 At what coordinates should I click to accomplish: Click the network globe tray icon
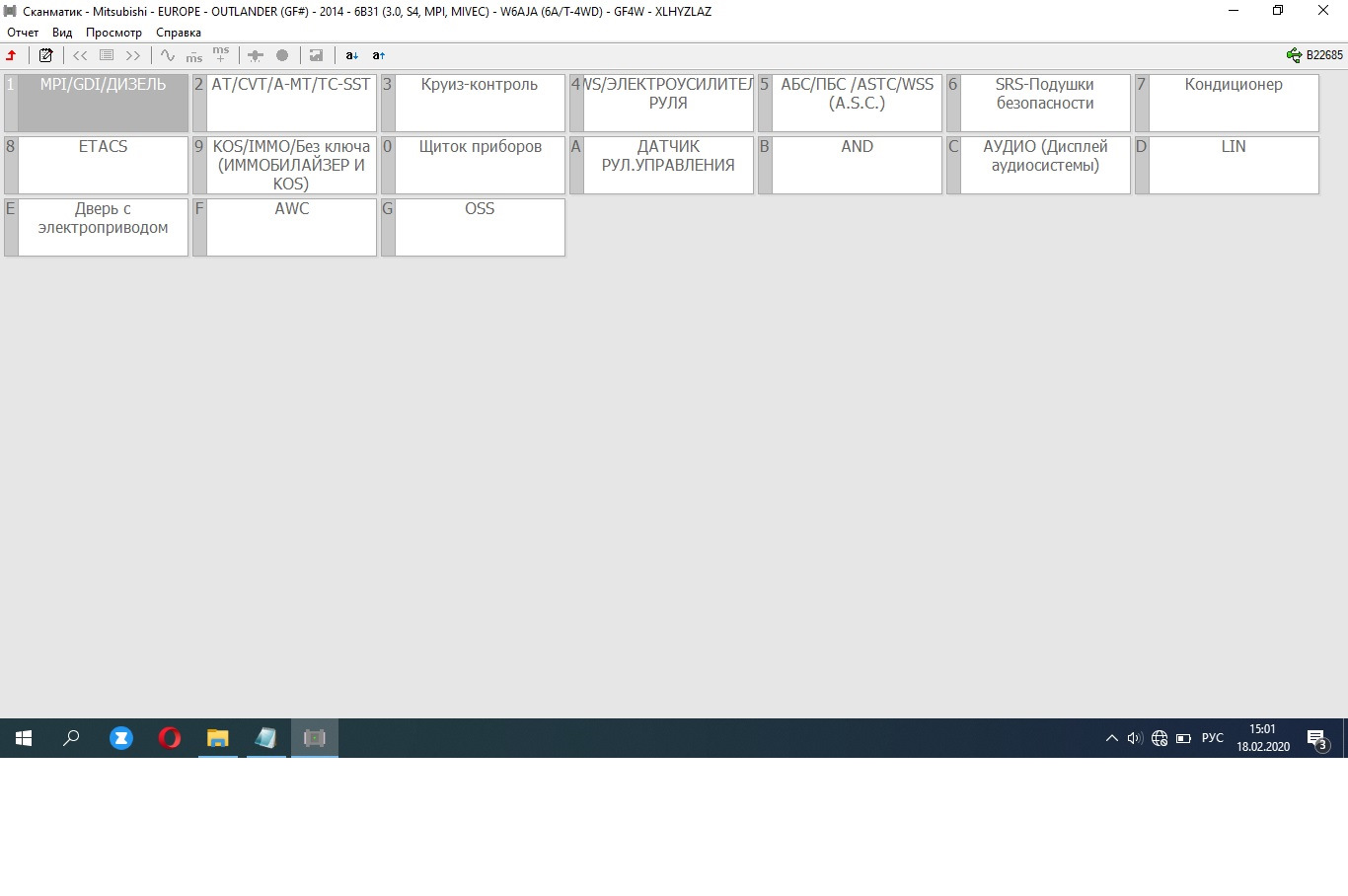coord(1160,738)
